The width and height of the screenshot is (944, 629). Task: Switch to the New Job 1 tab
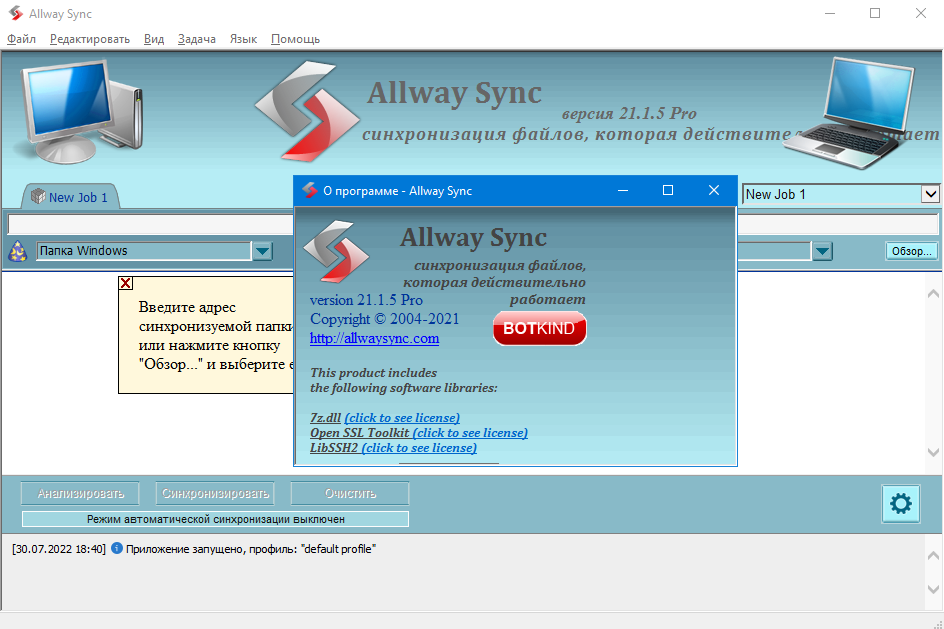pos(70,197)
